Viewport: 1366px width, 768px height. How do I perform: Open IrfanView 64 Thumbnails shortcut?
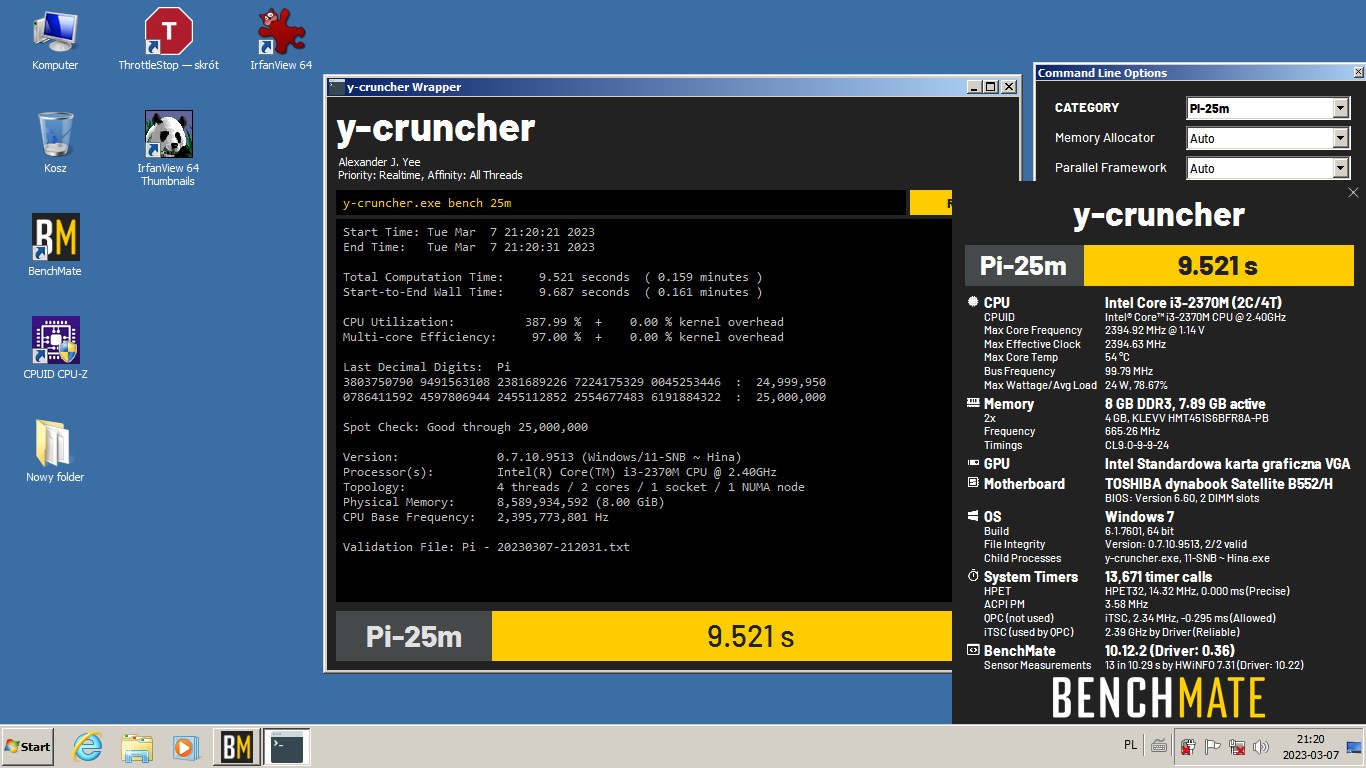tap(168, 148)
